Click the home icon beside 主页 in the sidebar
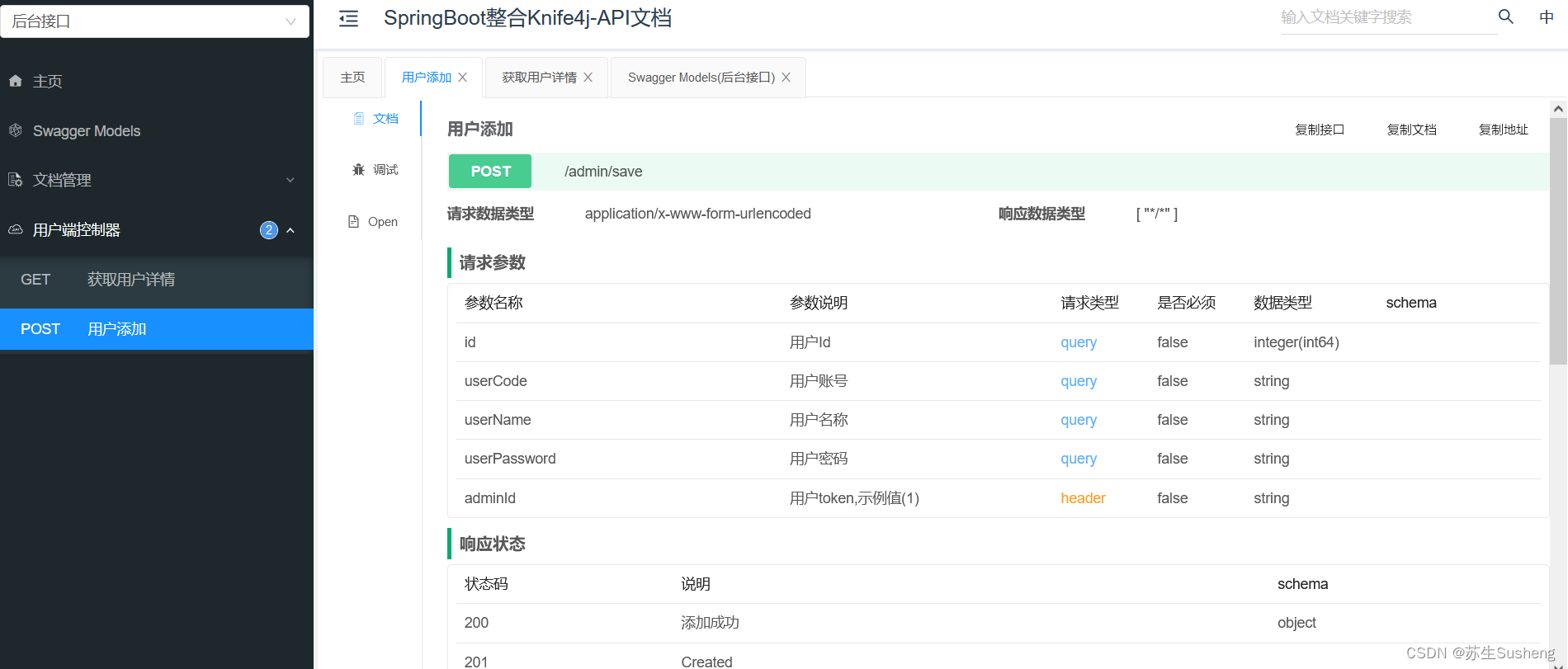Viewport: 1568px width, 669px height. pyautogui.click(x=15, y=81)
